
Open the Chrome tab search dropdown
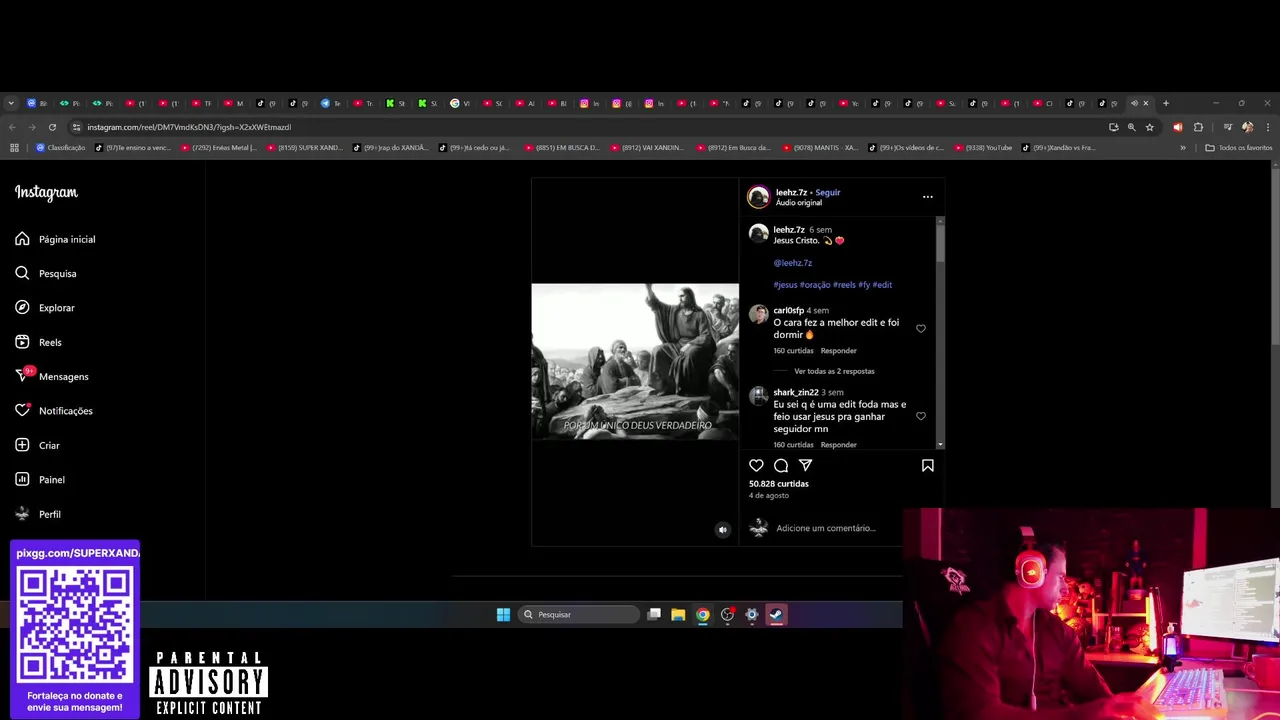coord(11,103)
